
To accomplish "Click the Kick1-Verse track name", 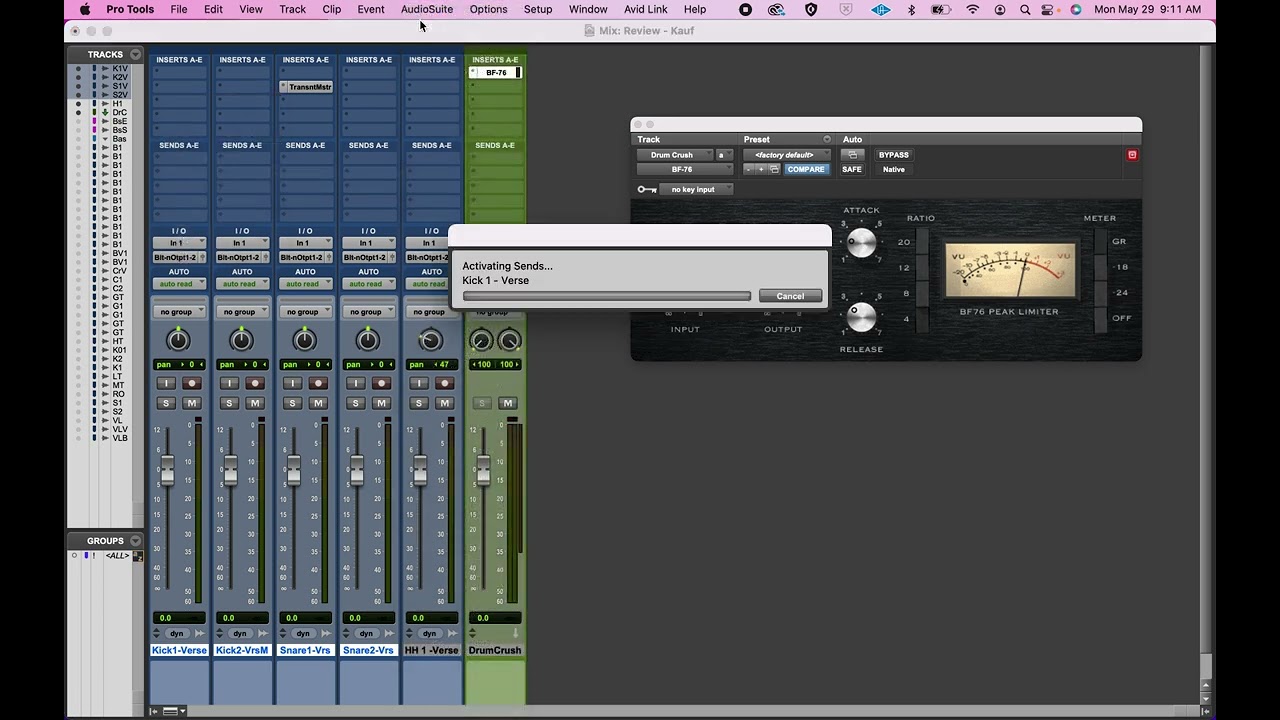I will click(179, 650).
